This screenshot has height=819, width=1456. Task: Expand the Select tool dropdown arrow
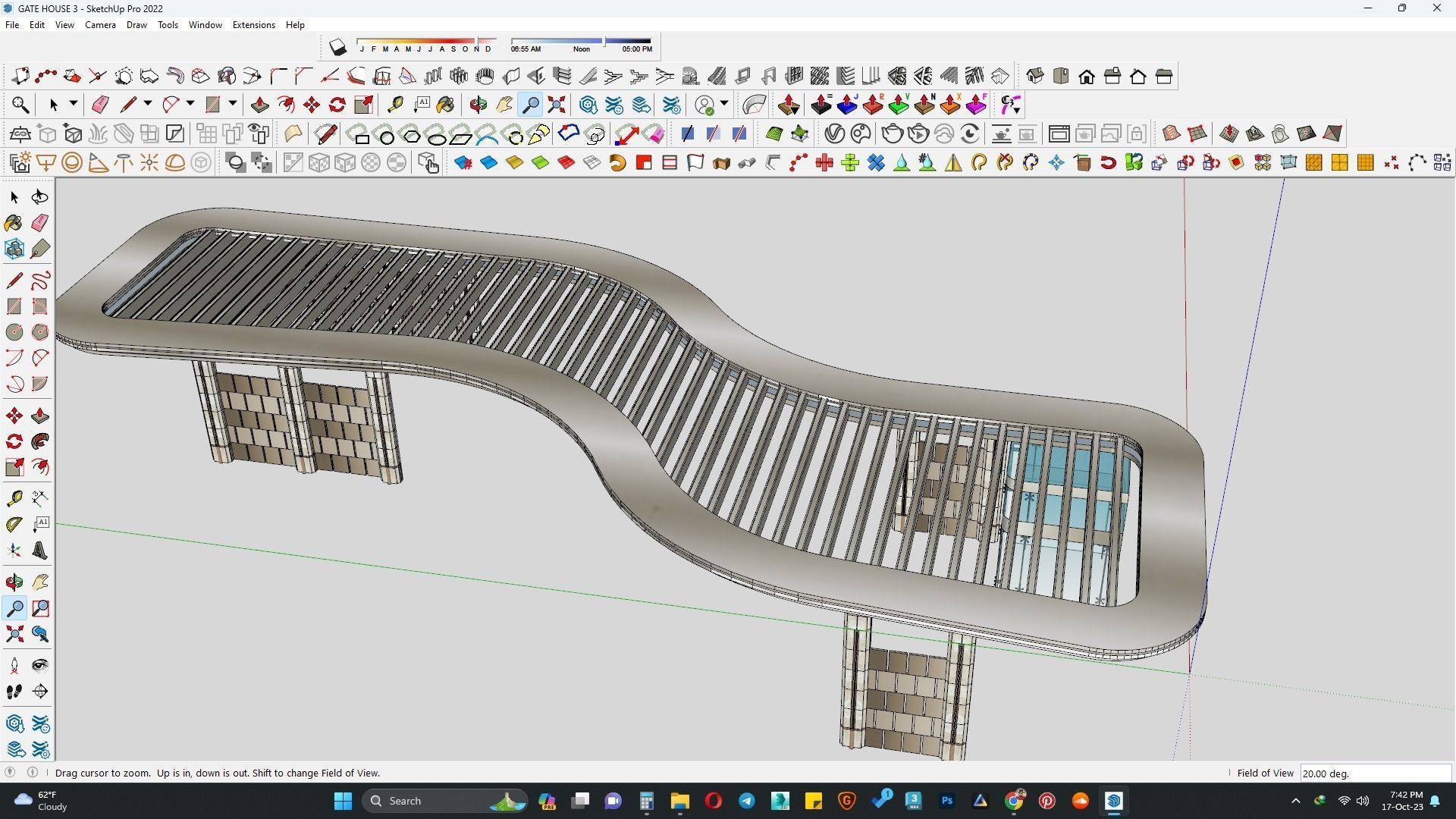click(74, 104)
